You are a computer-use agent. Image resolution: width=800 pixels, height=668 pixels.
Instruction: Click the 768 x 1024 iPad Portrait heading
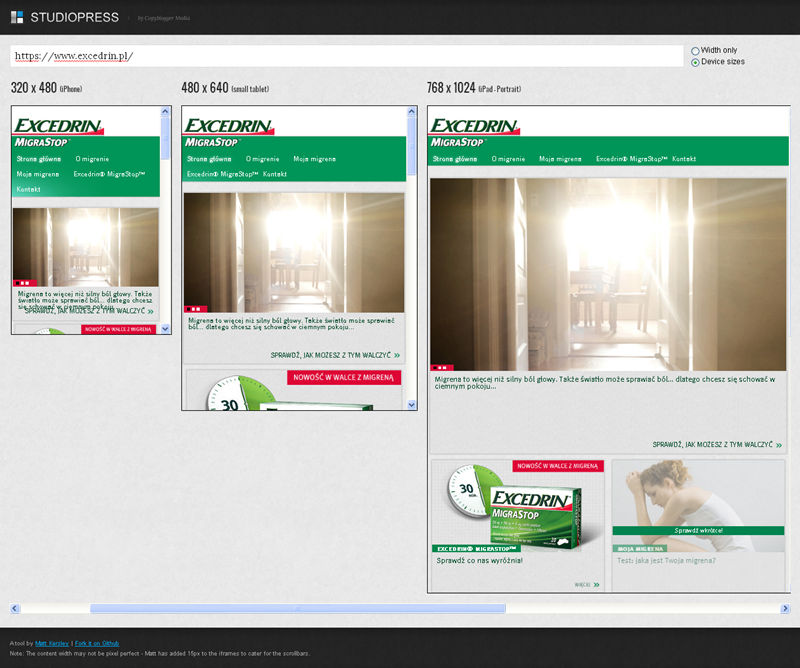pyautogui.click(x=474, y=88)
